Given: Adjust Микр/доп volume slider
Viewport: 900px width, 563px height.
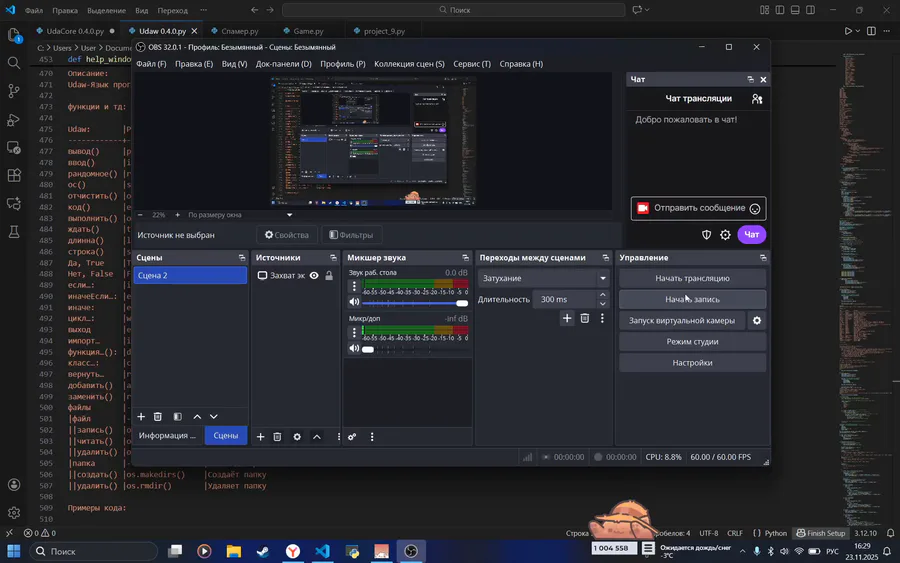Looking at the screenshot, I should click(x=415, y=348).
